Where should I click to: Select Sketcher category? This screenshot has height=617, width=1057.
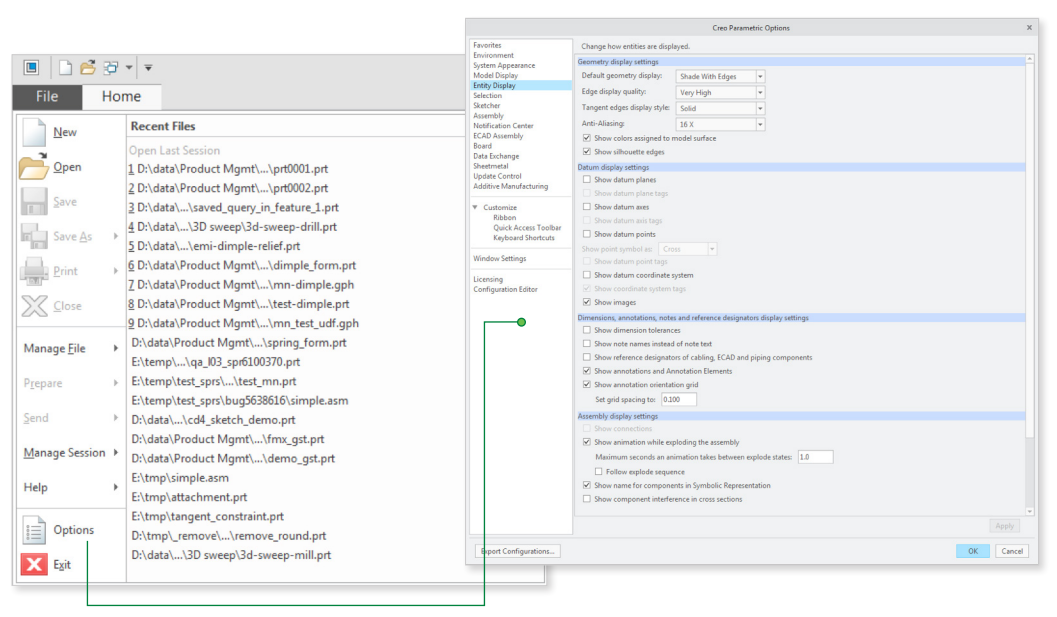[x=487, y=106]
